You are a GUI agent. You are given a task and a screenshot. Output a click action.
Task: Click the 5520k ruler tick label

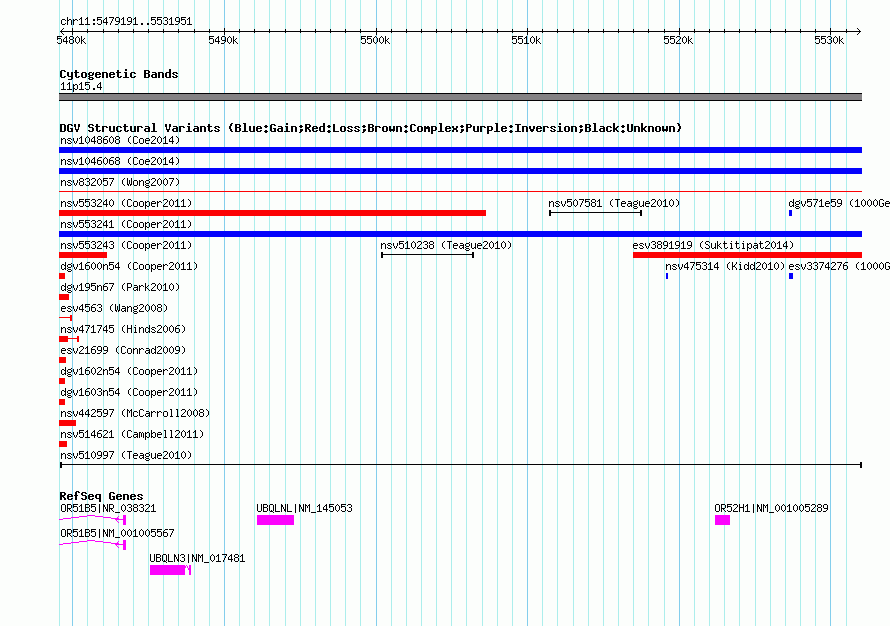[x=678, y=40]
